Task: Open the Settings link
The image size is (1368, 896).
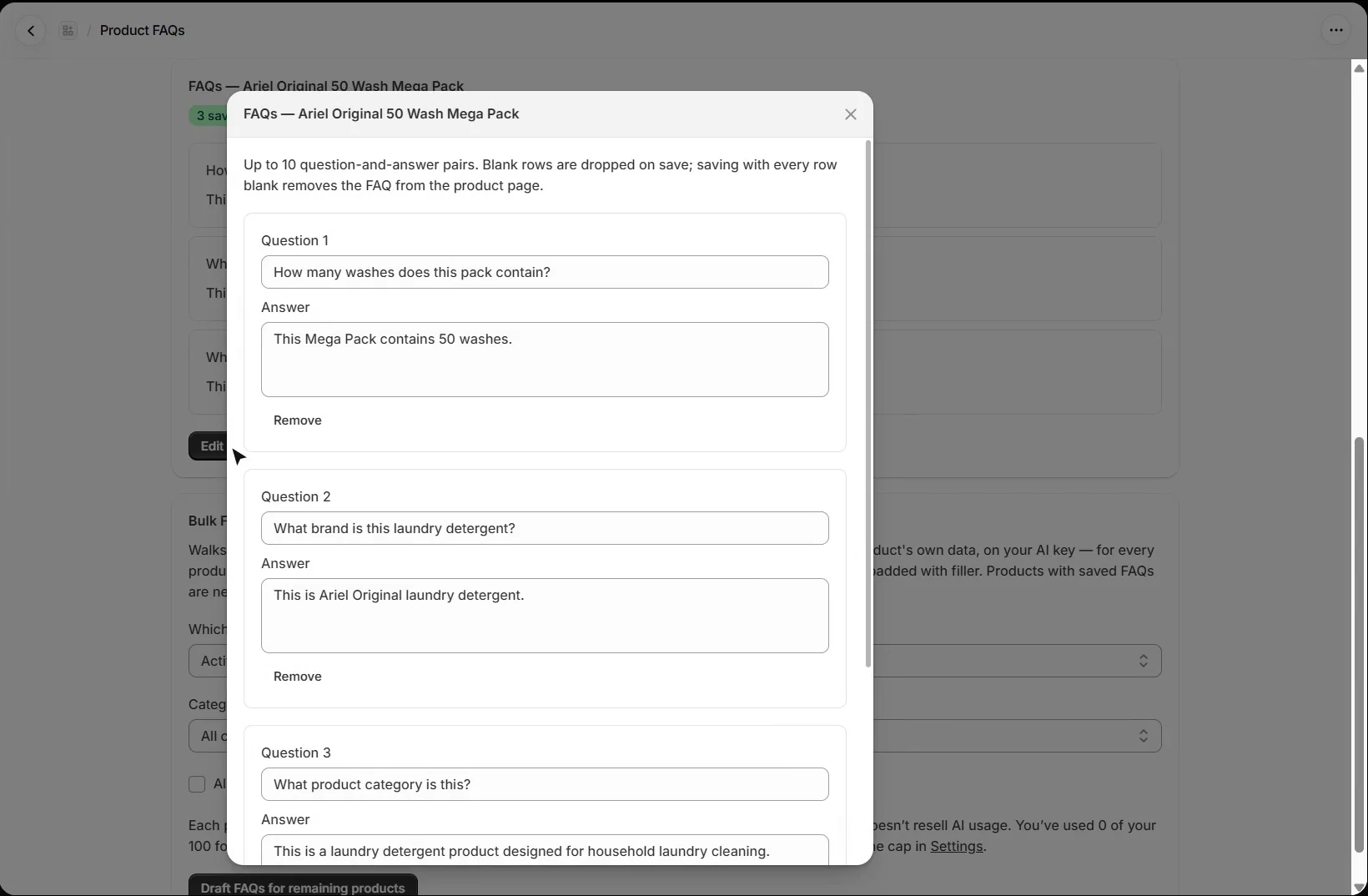Action: [957, 846]
